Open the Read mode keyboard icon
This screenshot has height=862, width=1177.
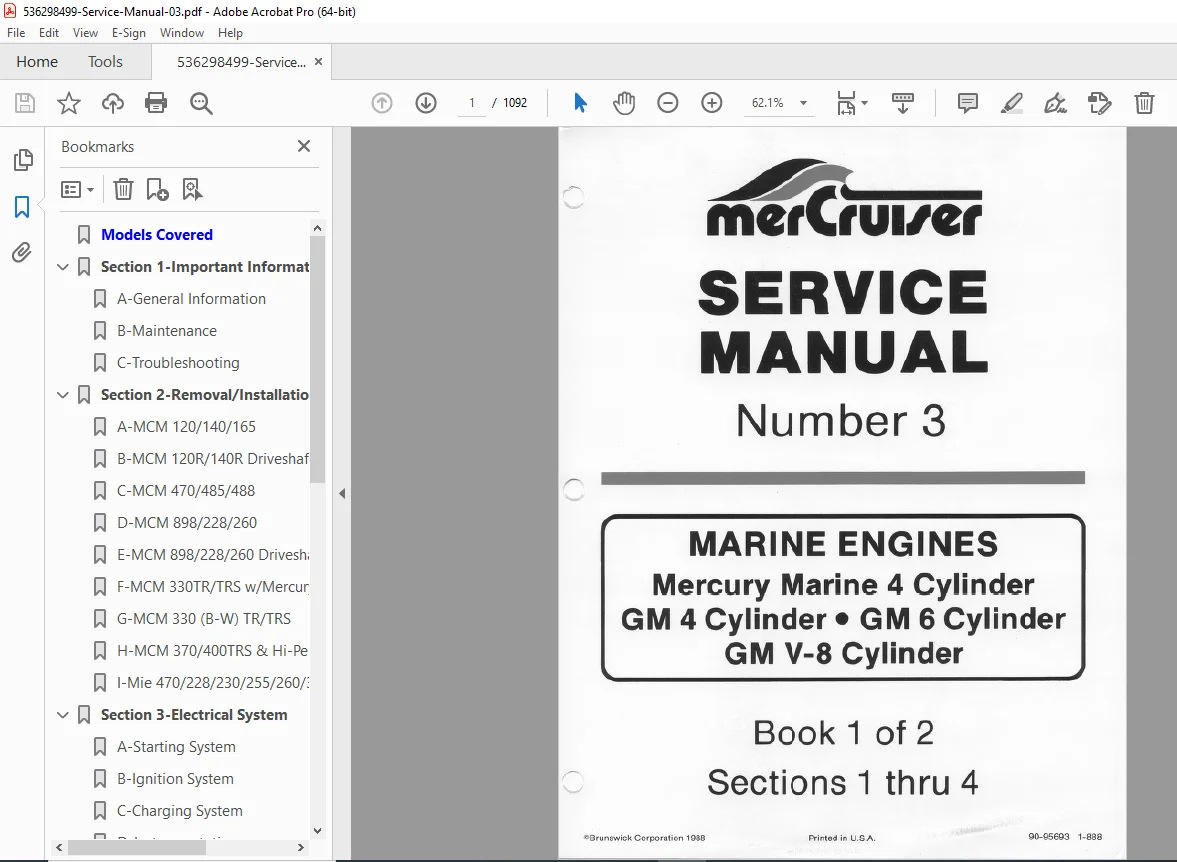point(902,103)
